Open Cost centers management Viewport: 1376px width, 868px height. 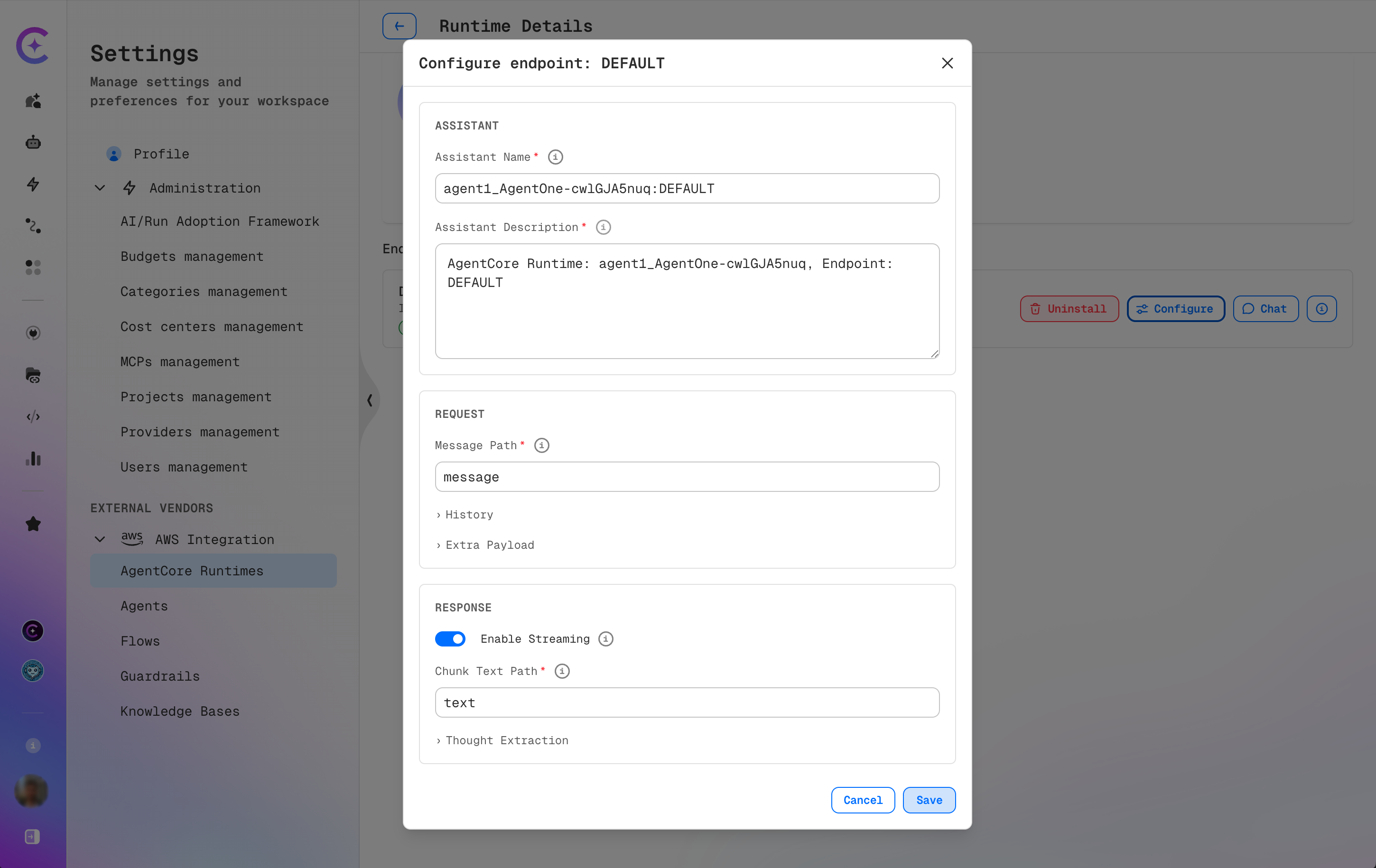point(212,327)
